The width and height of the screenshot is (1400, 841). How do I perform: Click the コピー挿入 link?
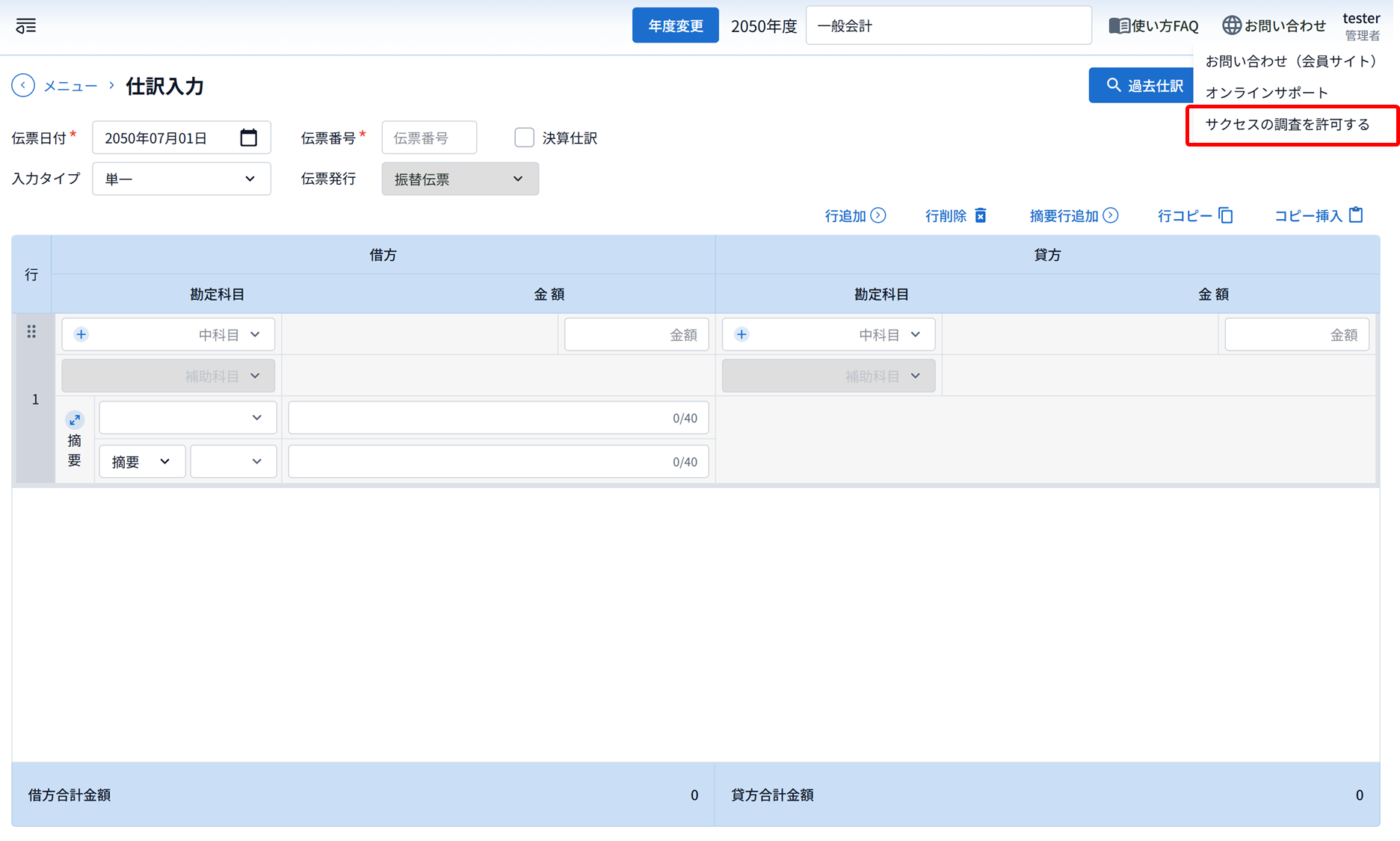[x=1319, y=215]
